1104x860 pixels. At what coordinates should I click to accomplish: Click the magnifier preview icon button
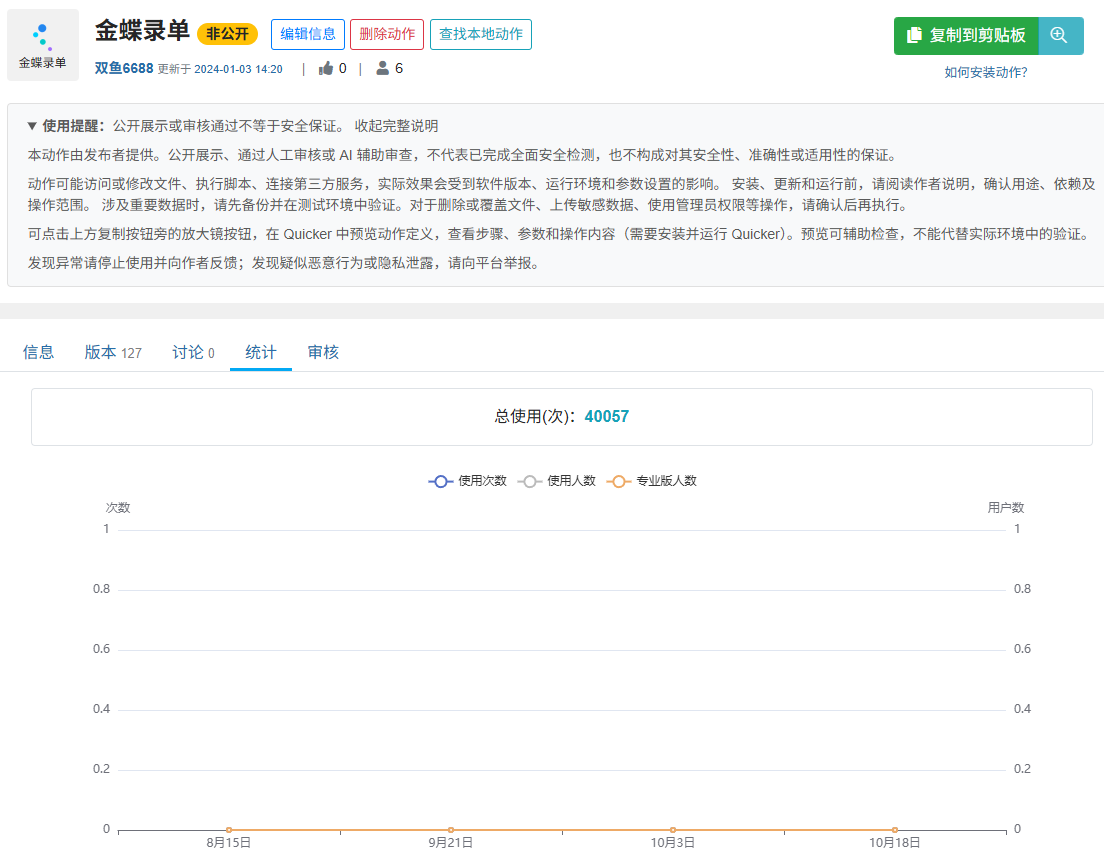click(1060, 35)
